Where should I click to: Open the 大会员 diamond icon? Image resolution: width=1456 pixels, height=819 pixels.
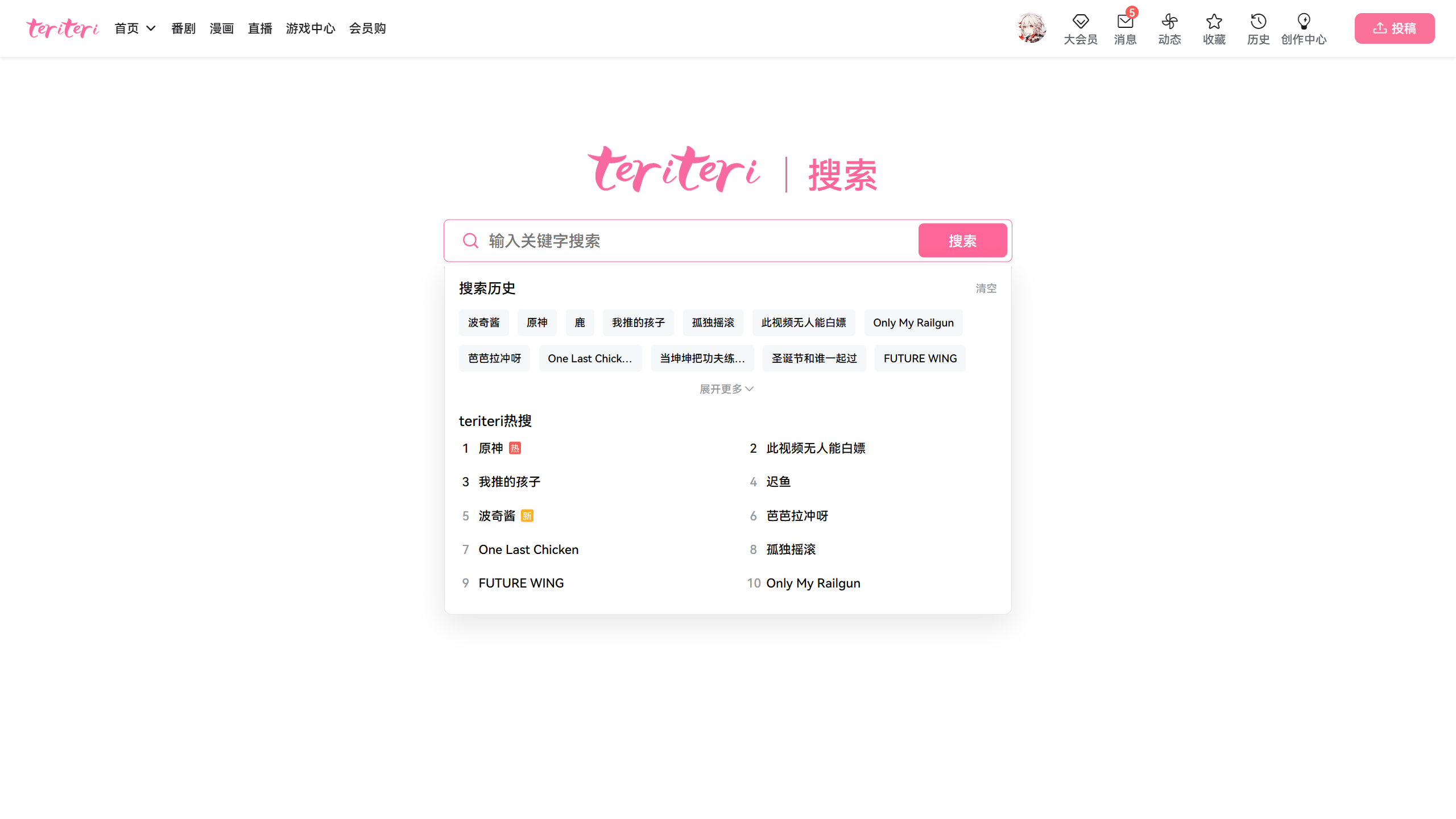pos(1080,22)
